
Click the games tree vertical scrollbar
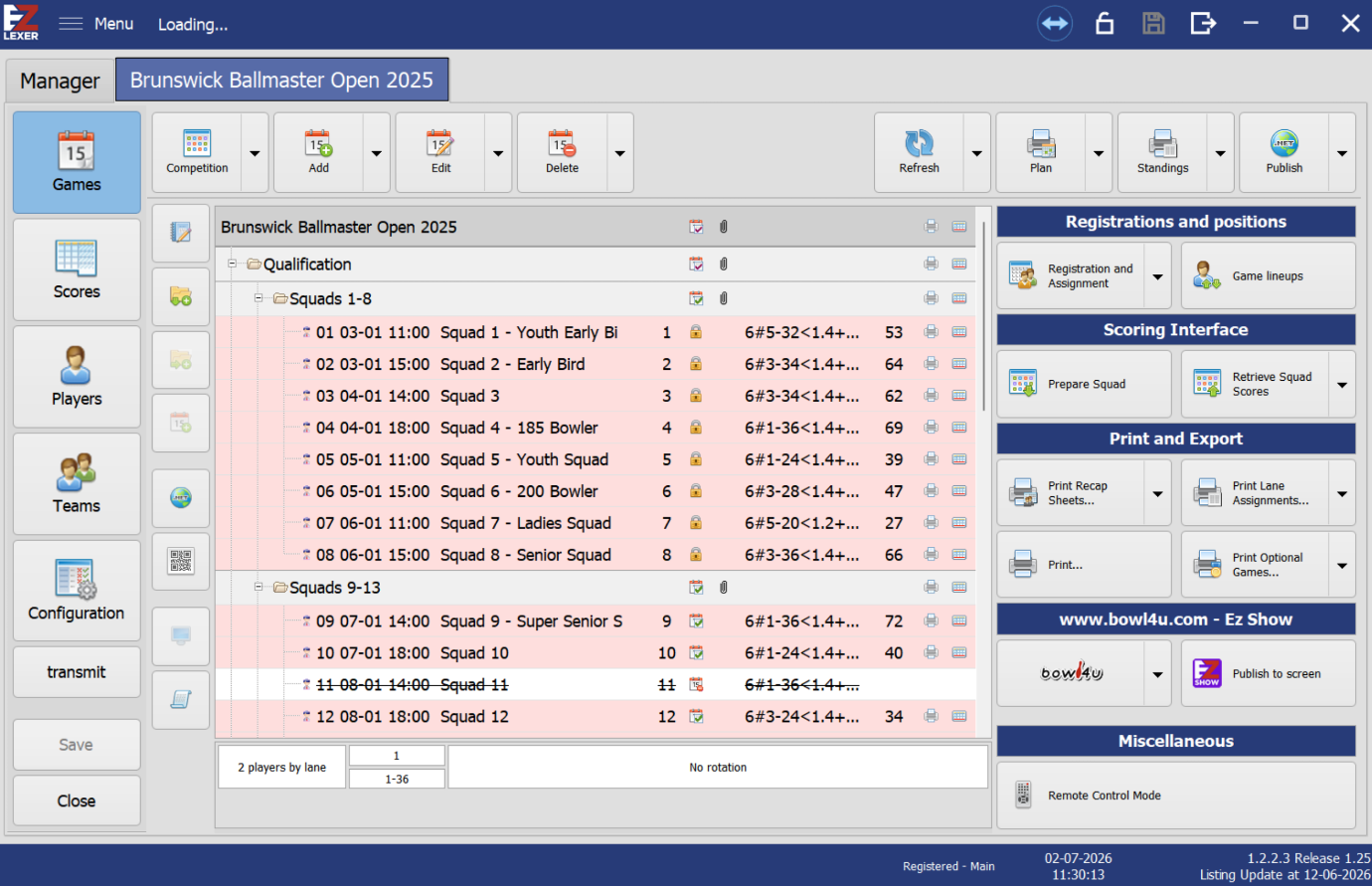984,316
